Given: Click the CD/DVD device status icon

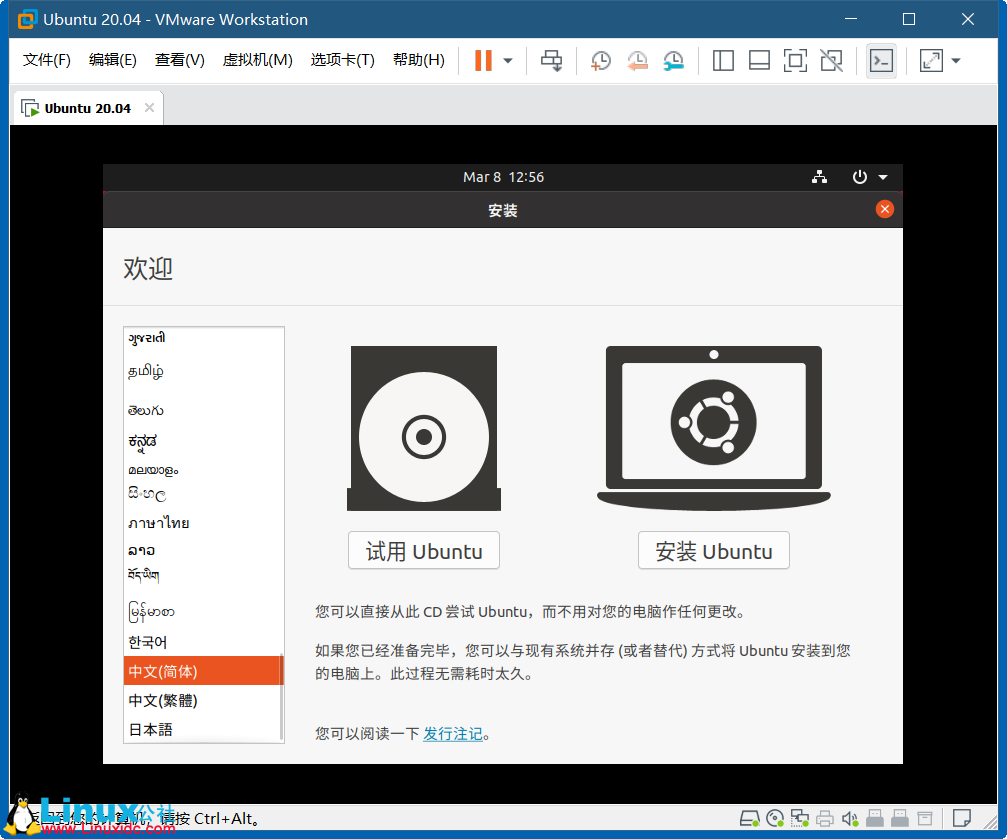Looking at the screenshot, I should pos(774,818).
